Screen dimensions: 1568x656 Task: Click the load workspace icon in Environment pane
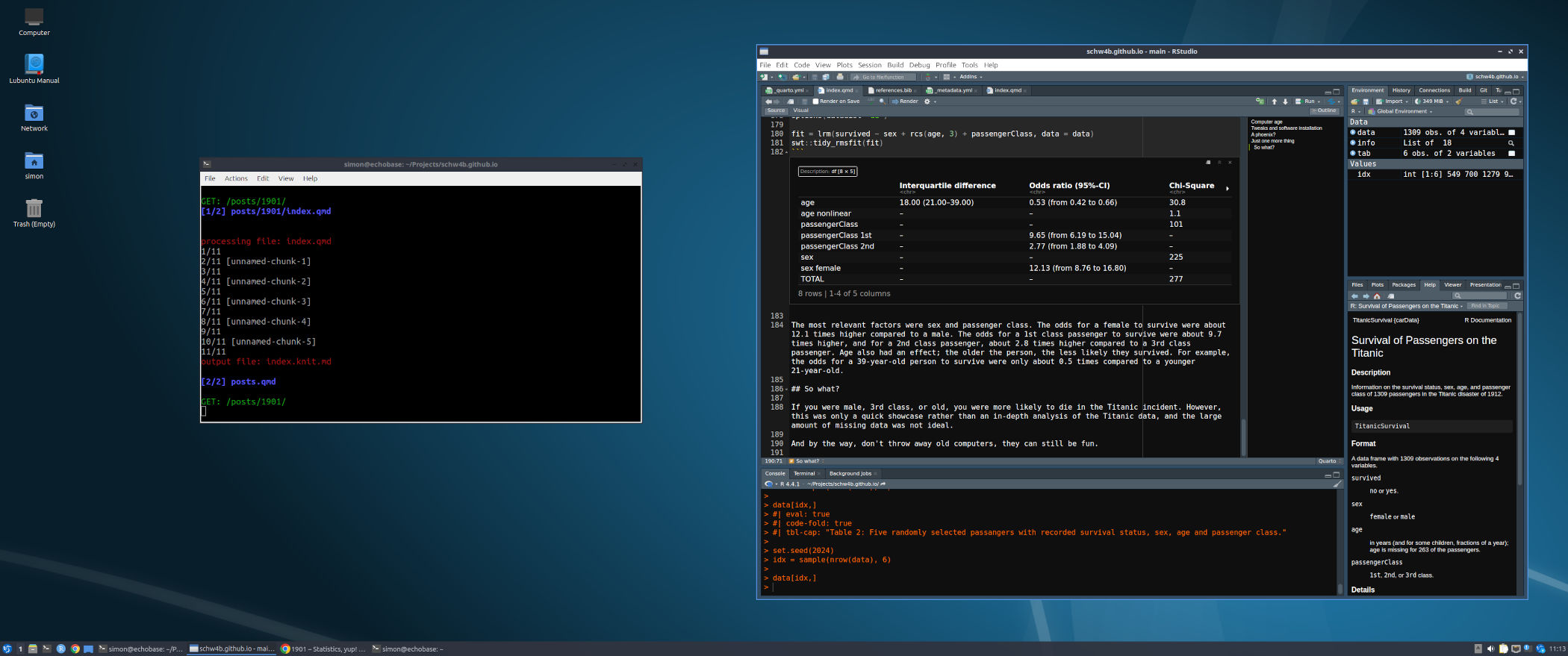tap(1354, 101)
